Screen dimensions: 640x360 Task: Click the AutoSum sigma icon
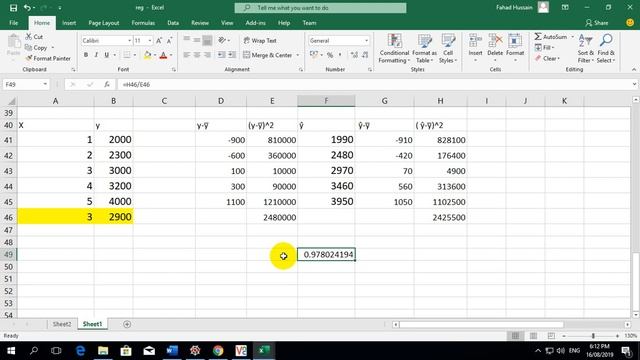tap(538, 37)
